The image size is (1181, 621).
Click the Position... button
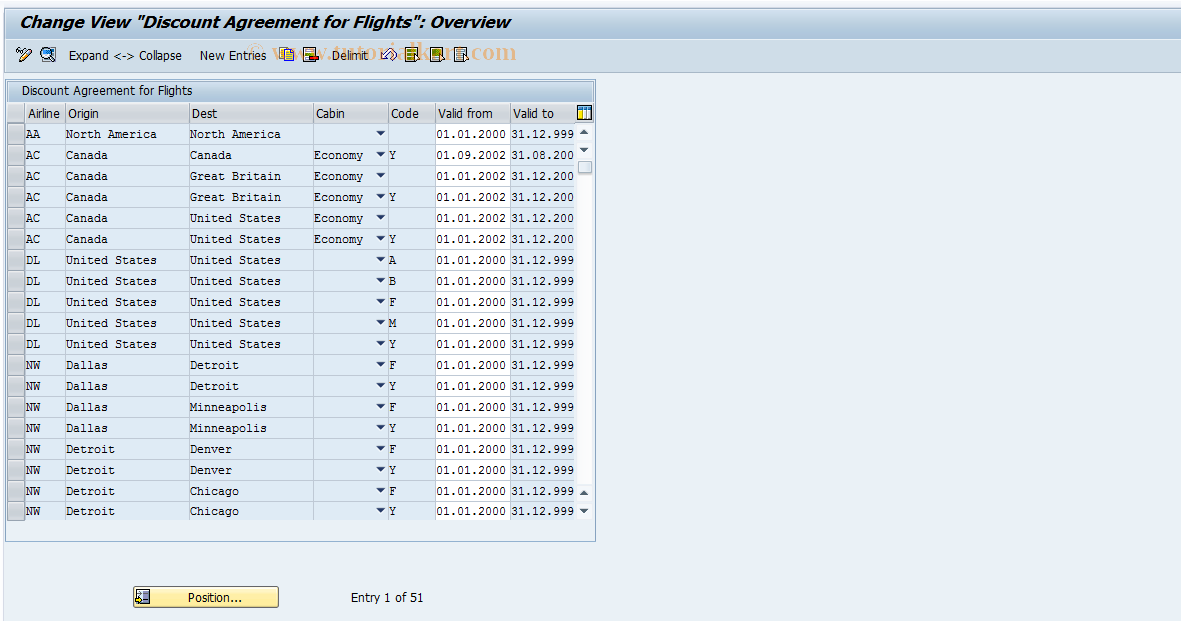[206, 597]
